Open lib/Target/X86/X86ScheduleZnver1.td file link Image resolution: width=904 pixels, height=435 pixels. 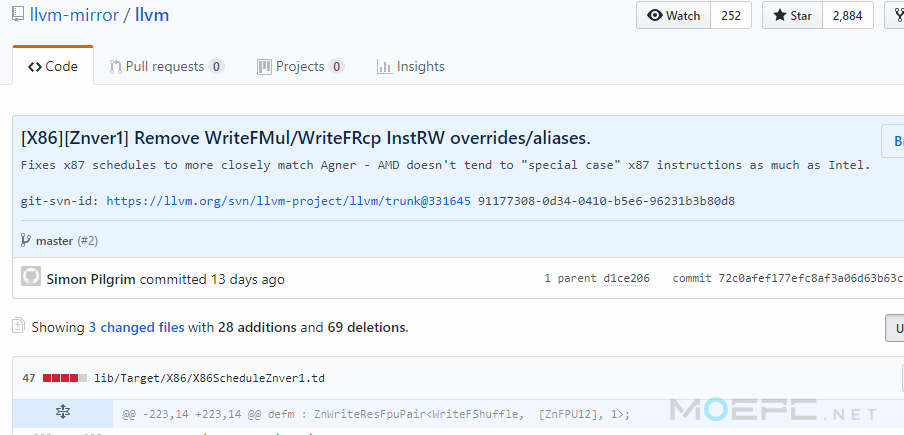point(210,379)
